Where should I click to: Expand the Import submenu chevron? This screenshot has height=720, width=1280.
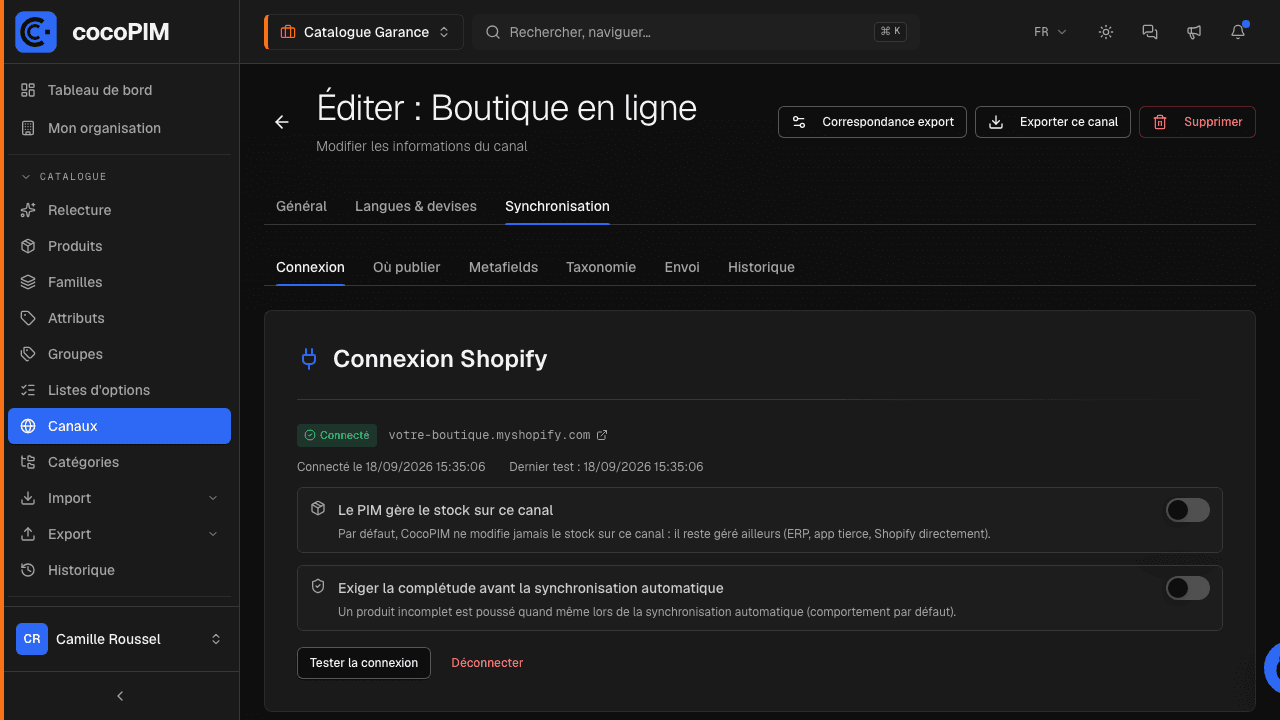pos(213,498)
